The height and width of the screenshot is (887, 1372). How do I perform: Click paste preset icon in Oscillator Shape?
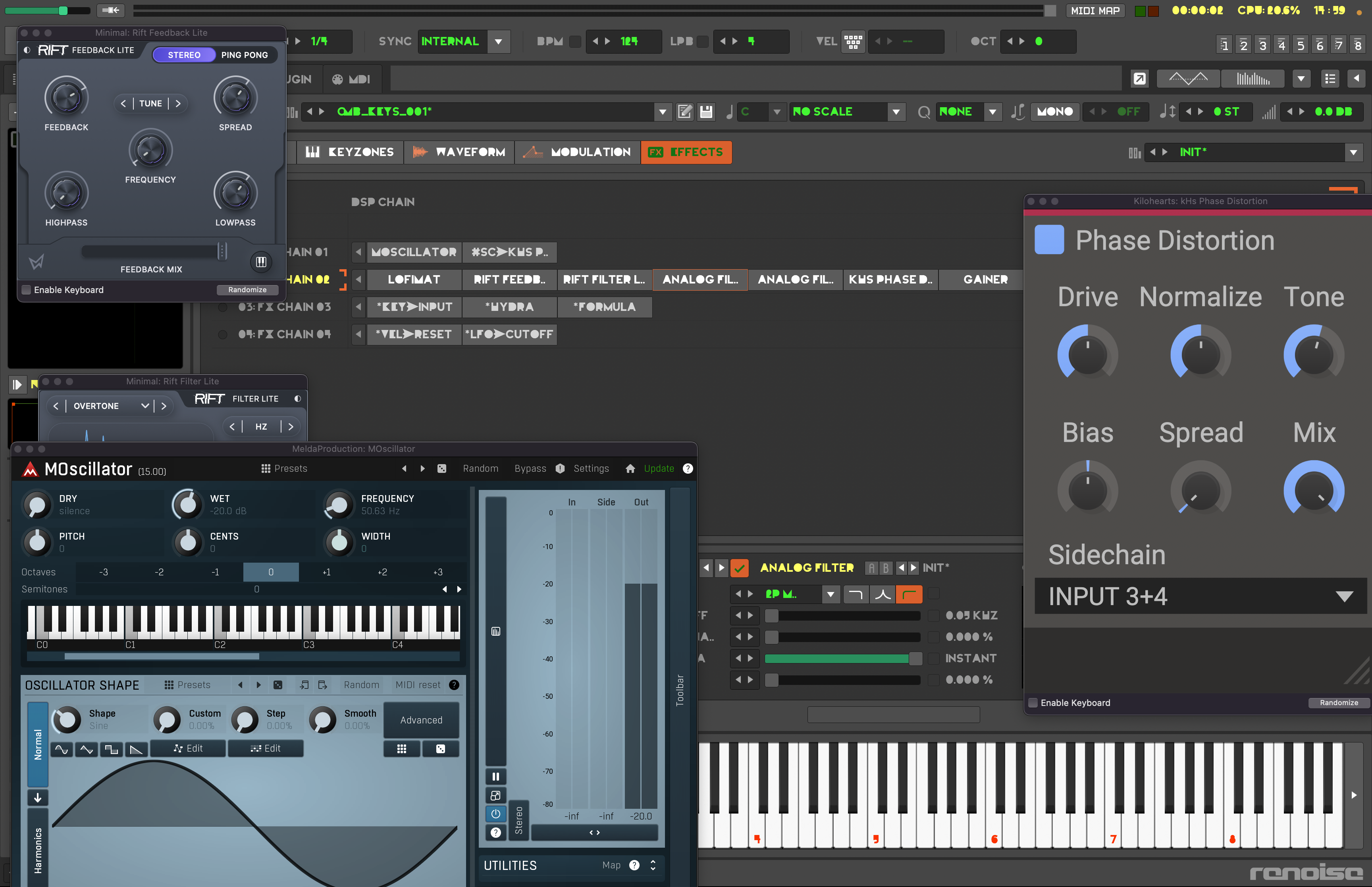(x=304, y=685)
